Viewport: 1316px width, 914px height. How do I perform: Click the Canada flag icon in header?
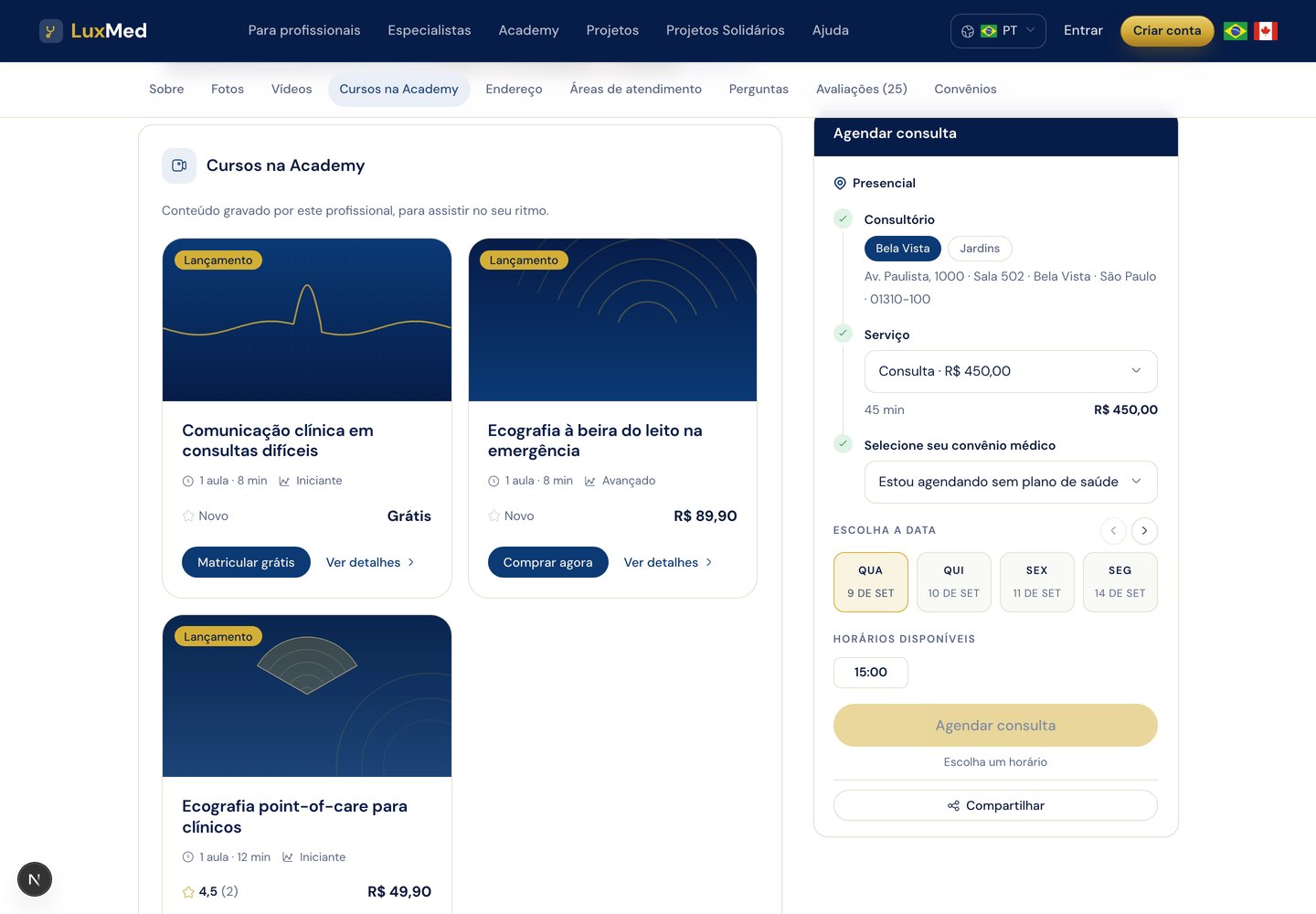pos(1266,31)
